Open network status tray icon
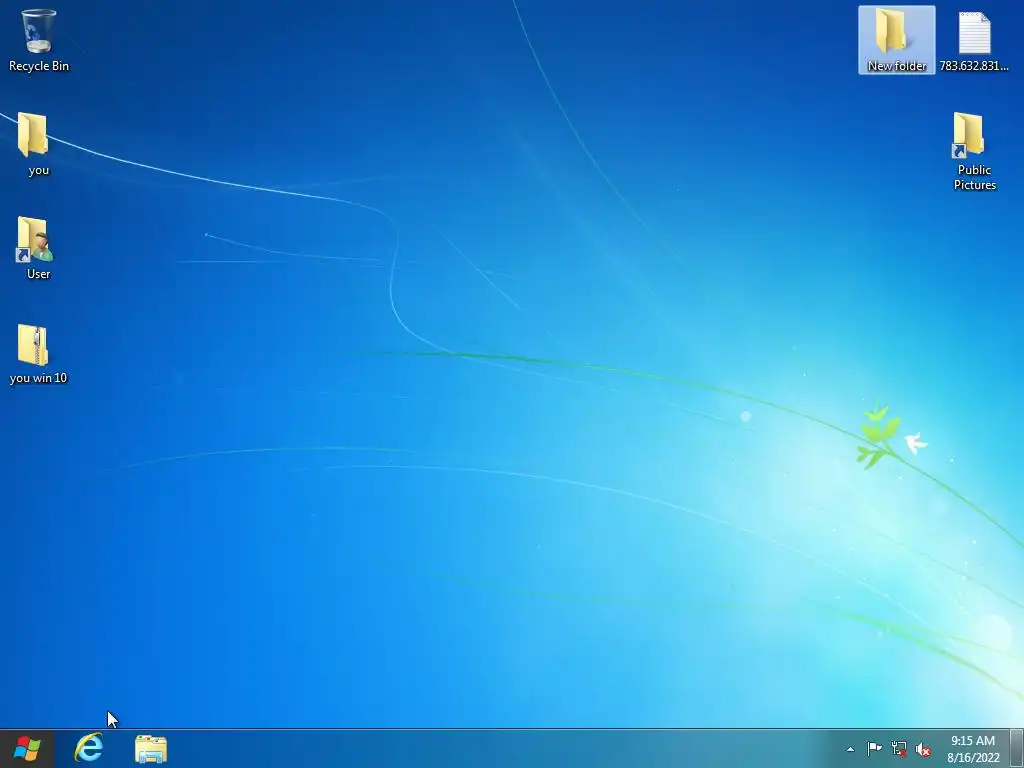Screen dimensions: 1024x768 tap(899, 749)
